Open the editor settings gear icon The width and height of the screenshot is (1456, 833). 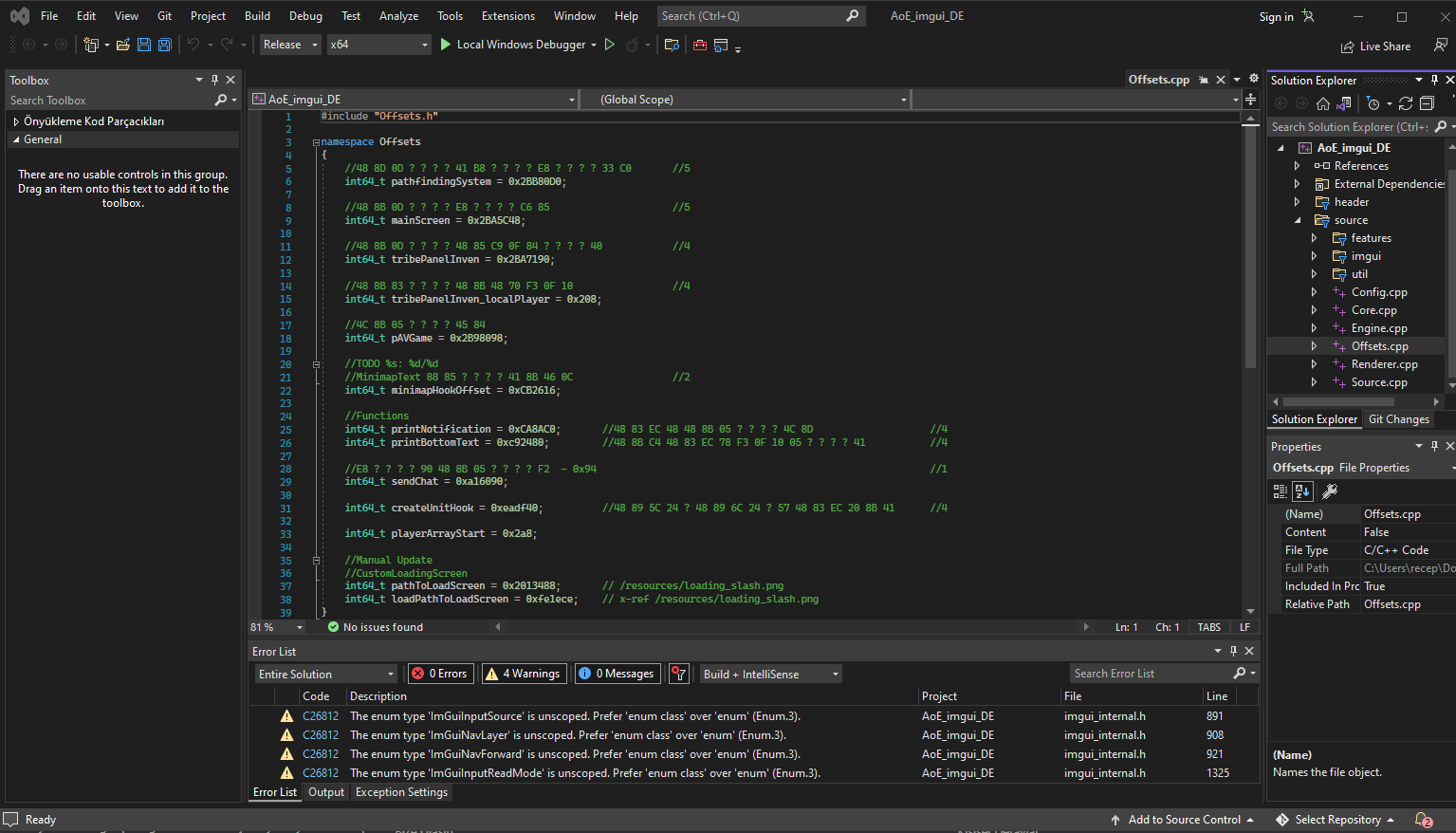(1254, 79)
